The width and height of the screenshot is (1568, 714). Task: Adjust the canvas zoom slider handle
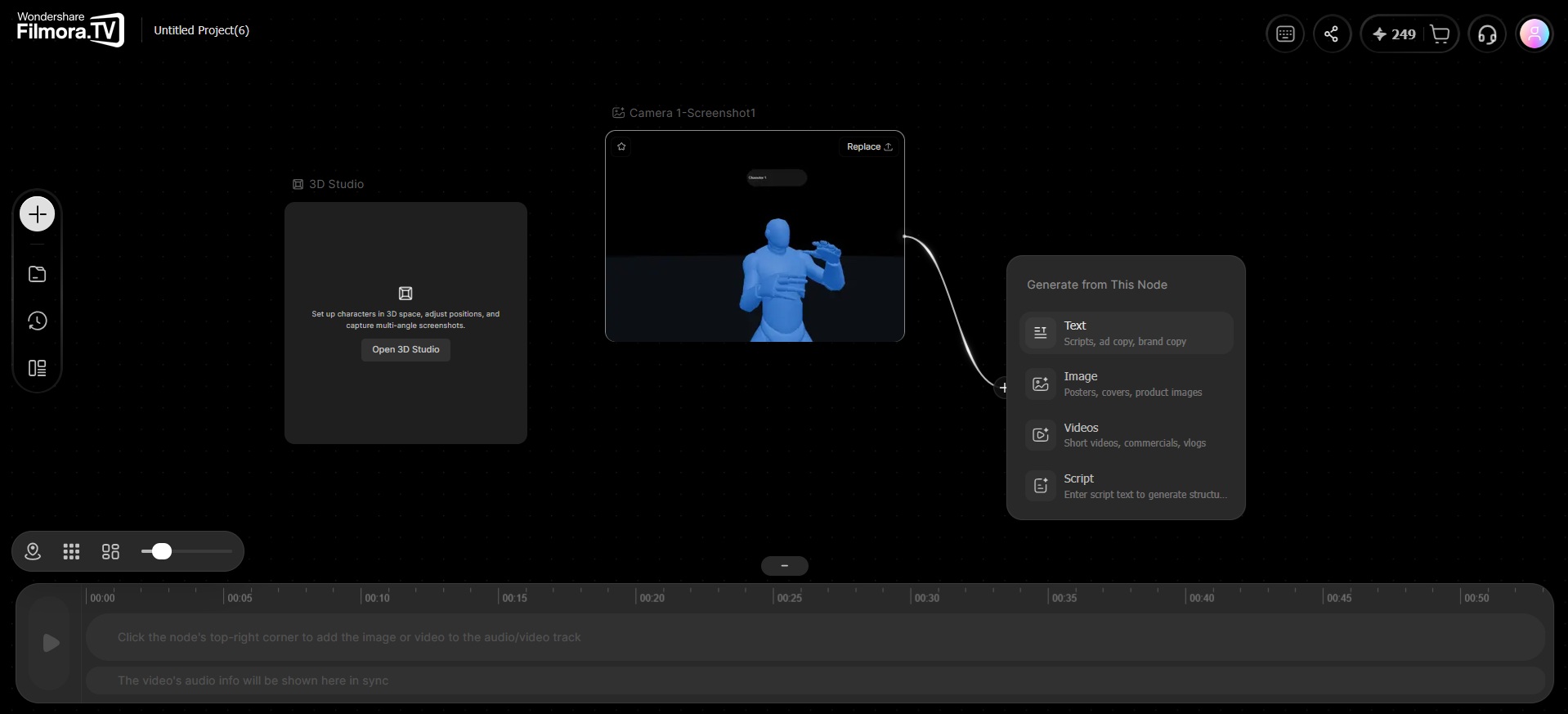(x=162, y=551)
